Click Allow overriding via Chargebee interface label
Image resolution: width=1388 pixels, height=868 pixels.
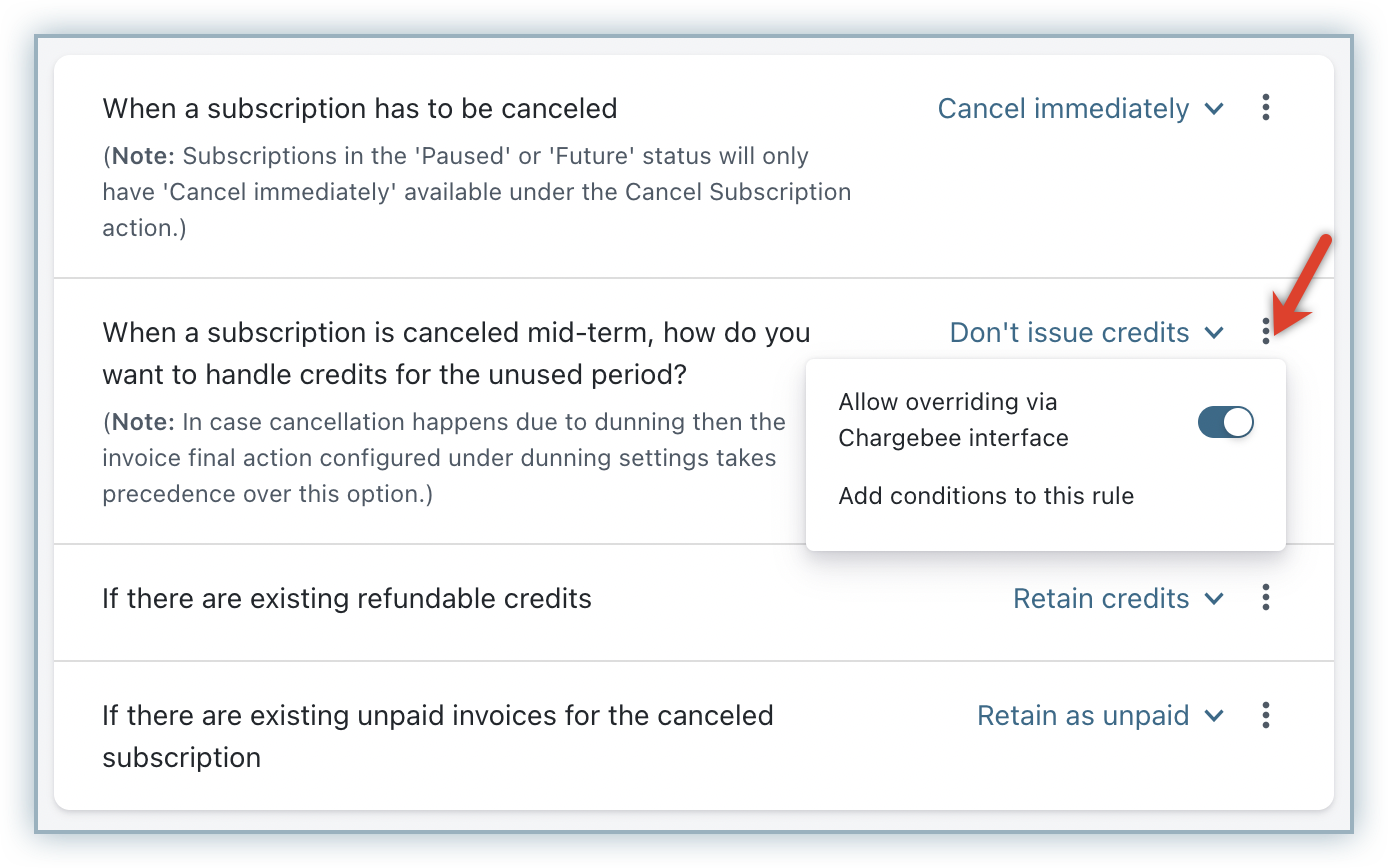(953, 420)
